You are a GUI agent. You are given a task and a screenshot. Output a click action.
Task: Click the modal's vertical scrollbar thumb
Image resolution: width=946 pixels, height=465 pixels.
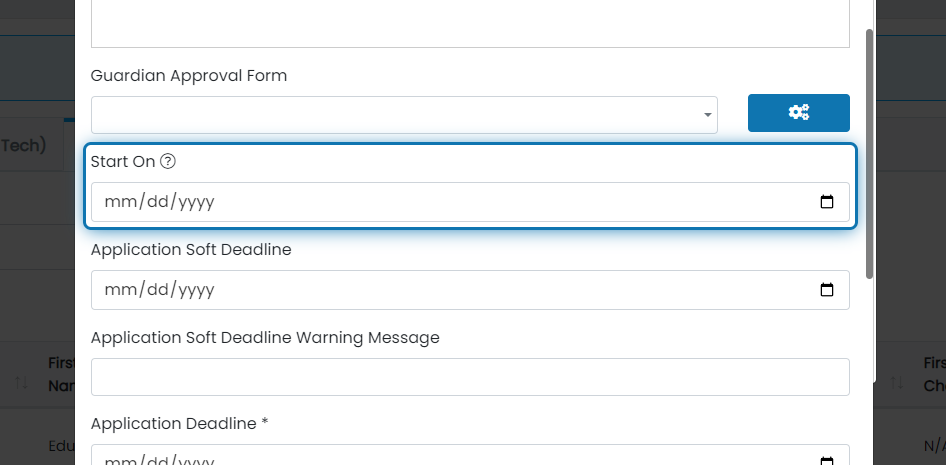pyautogui.click(x=869, y=154)
